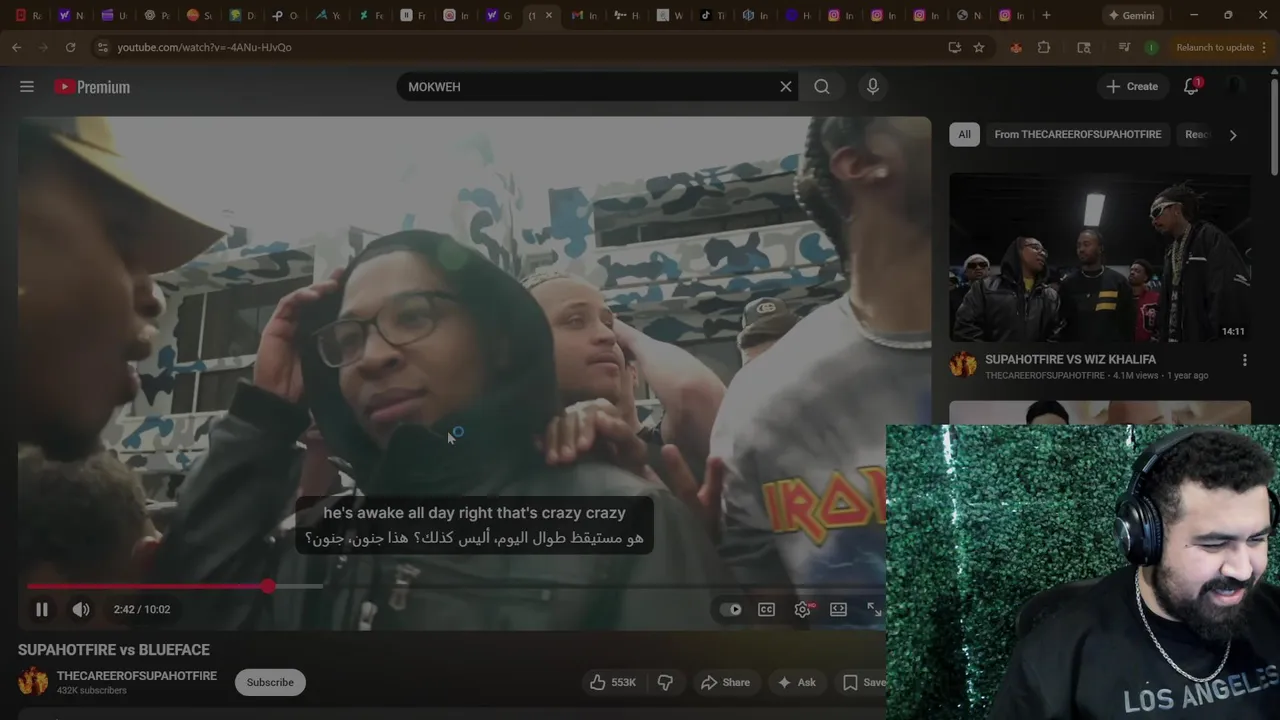Open the Chrome extensions puzzle menu
This screenshot has width=1280, height=720.
point(1044,47)
